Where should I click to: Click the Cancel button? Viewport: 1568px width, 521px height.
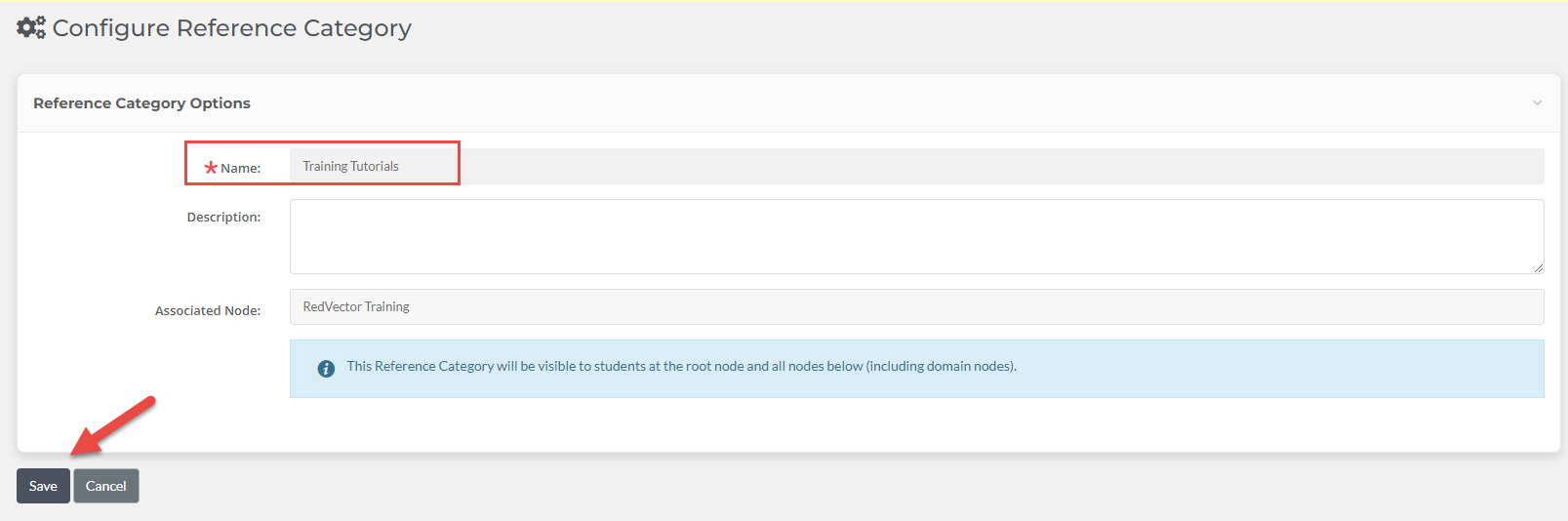pos(106,486)
